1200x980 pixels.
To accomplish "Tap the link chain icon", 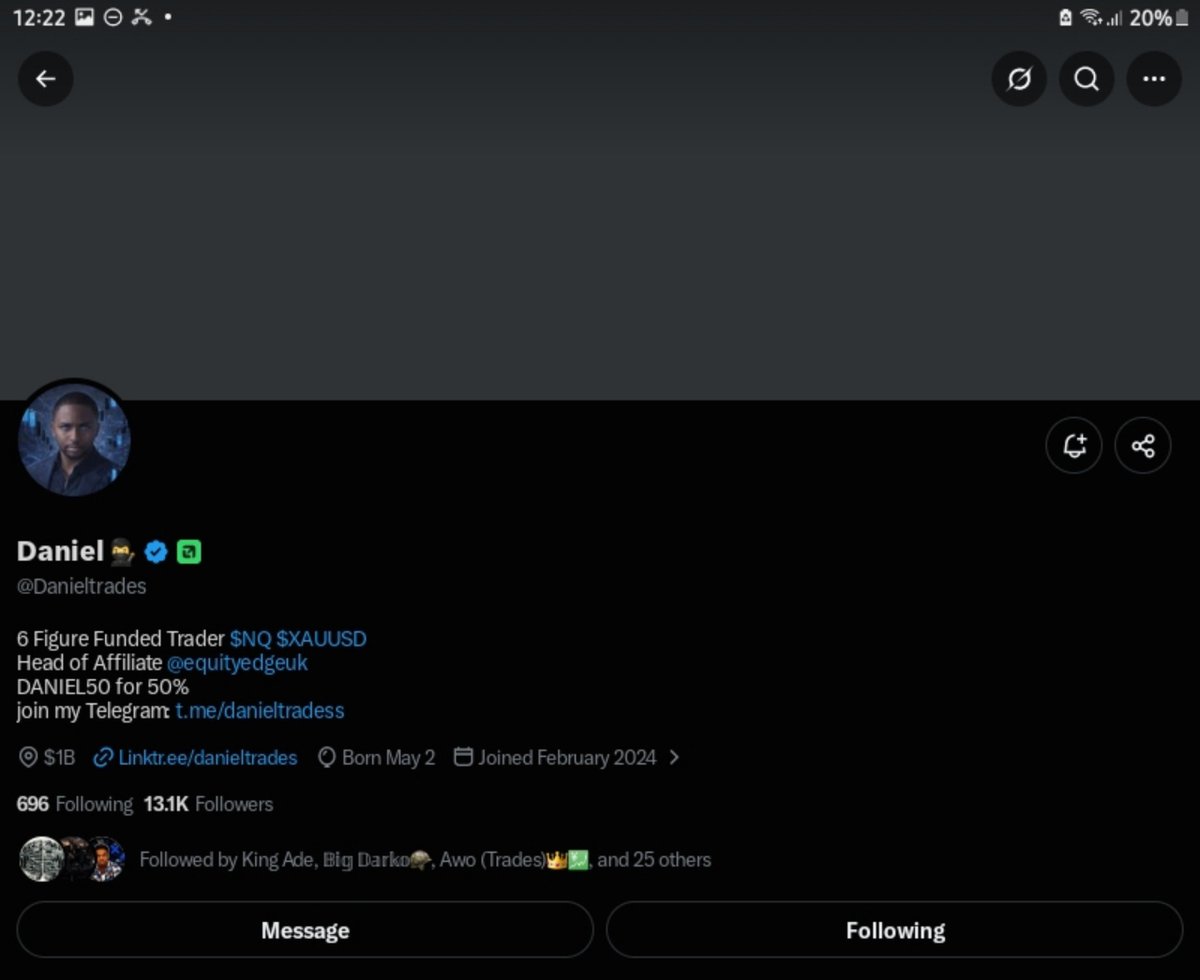I will [102, 757].
